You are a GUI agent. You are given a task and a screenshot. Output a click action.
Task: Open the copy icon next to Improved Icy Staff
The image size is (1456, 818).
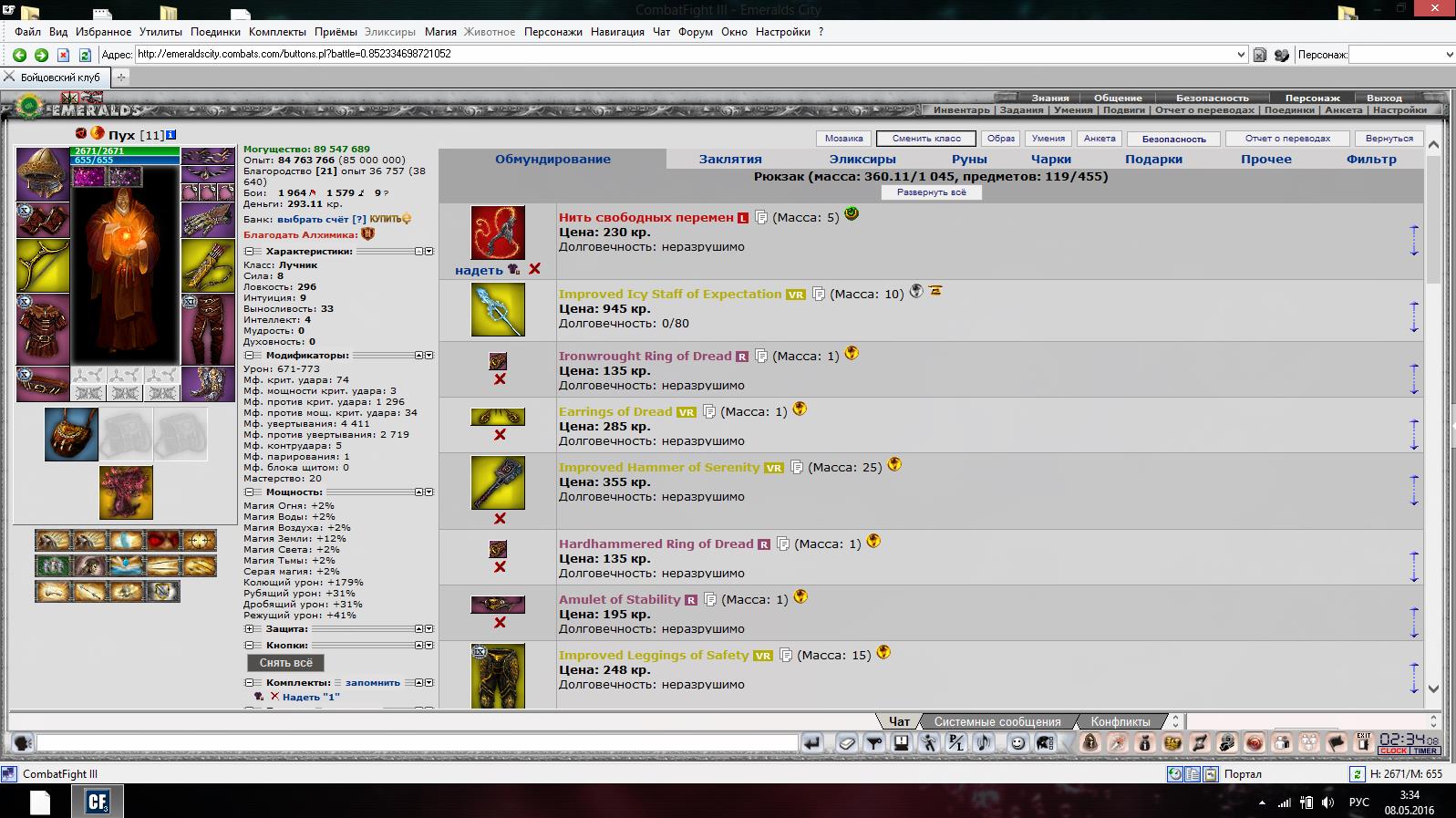coord(819,294)
